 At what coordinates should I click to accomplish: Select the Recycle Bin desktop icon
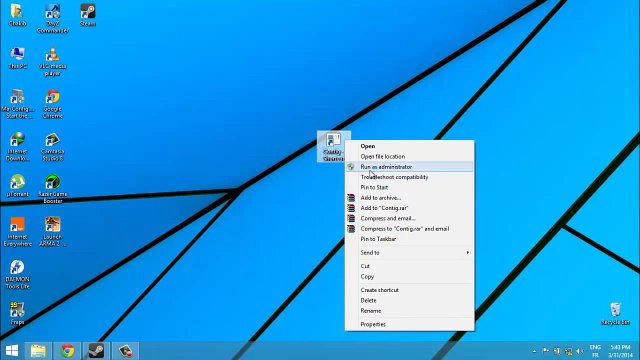point(615,313)
